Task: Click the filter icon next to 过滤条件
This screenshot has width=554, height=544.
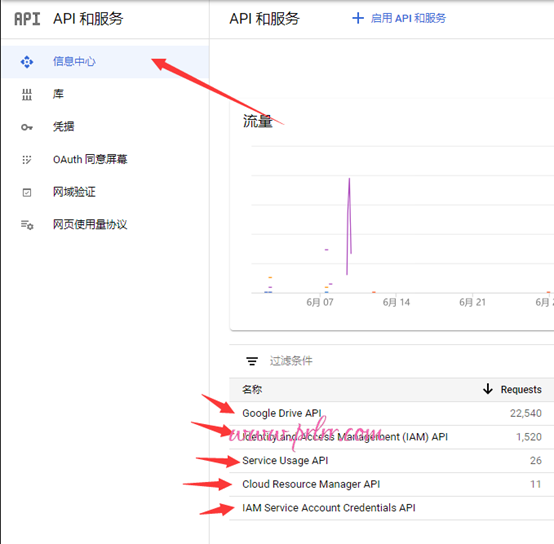Action: pyautogui.click(x=252, y=361)
